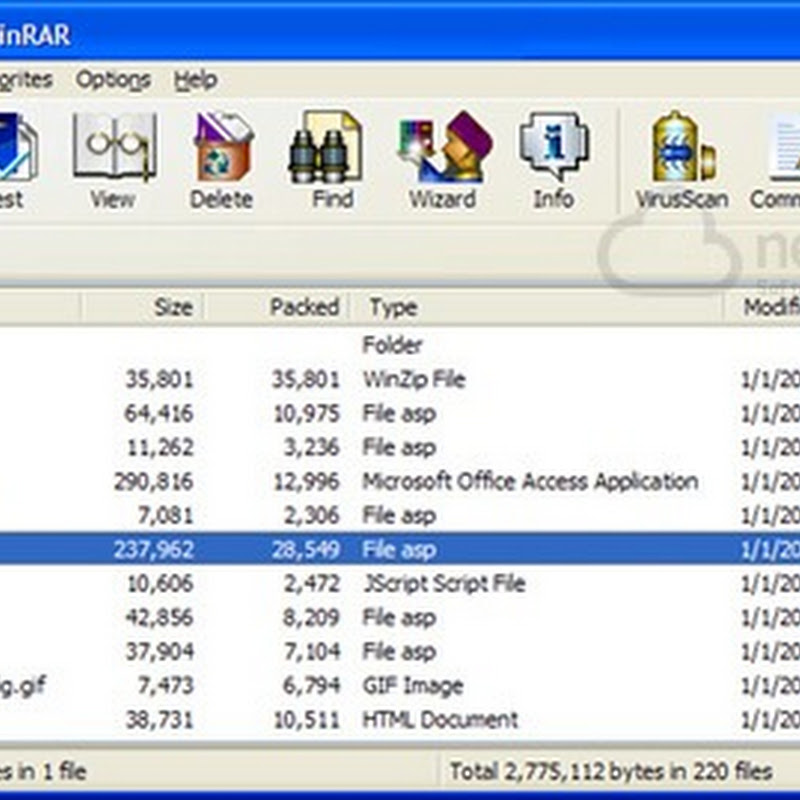Click the size value 290,816
Image resolution: width=800 pixels, height=800 pixels.
coord(154,482)
